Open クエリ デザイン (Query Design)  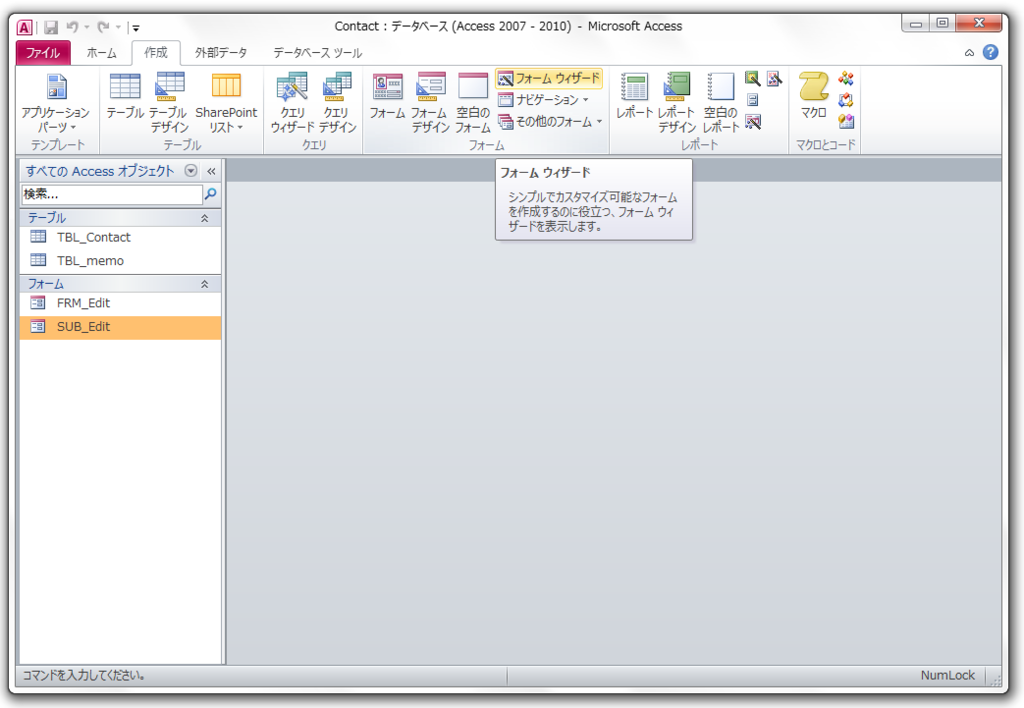coord(337,103)
